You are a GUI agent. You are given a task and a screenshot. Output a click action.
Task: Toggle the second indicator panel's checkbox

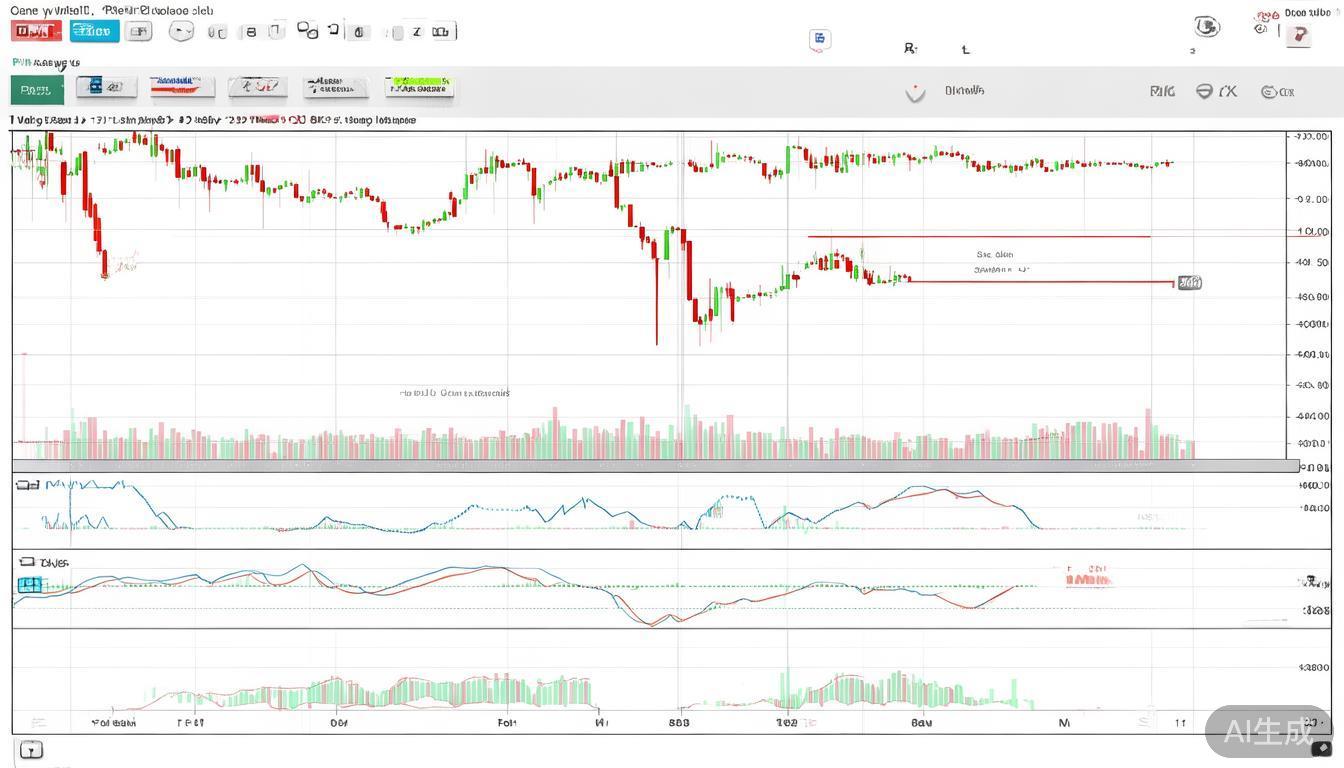tap(27, 562)
